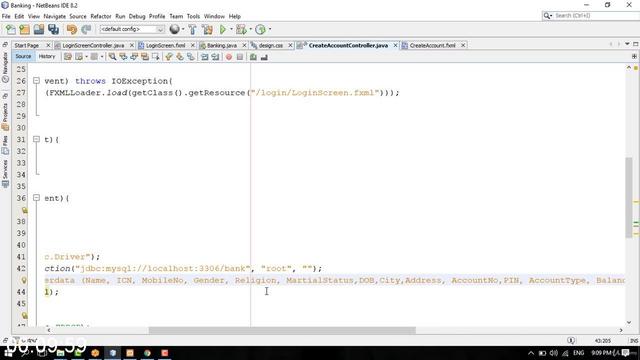Close the design.css tab
640x360 pixels.
pyautogui.click(x=290, y=45)
